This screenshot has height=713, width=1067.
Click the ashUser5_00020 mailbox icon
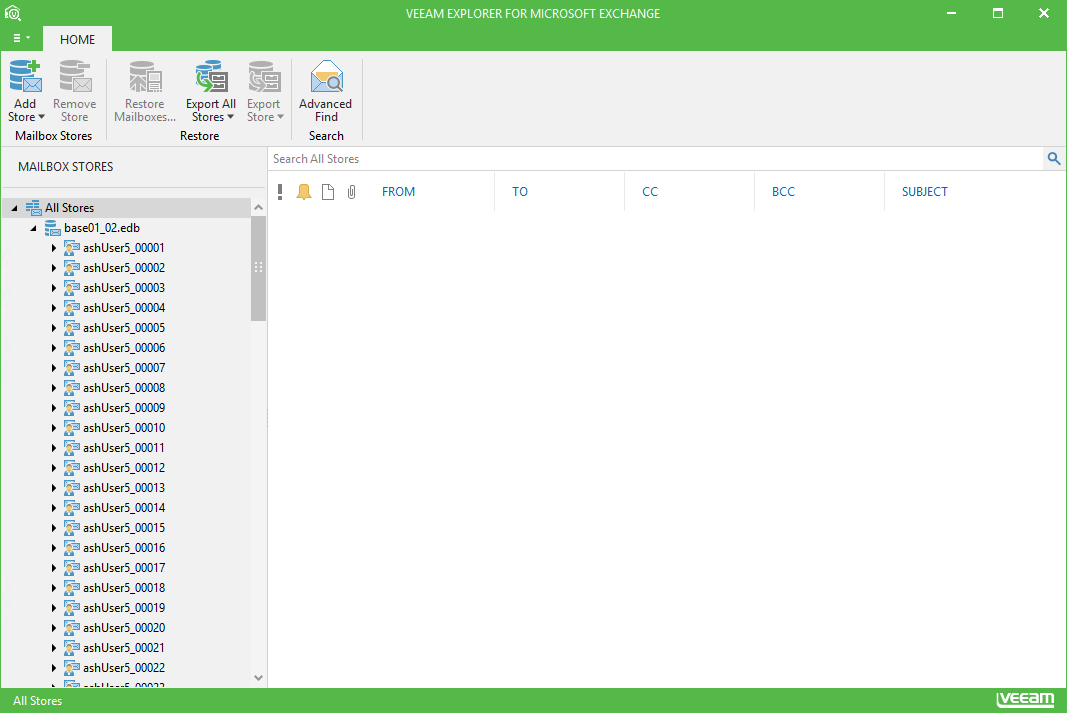click(71, 628)
